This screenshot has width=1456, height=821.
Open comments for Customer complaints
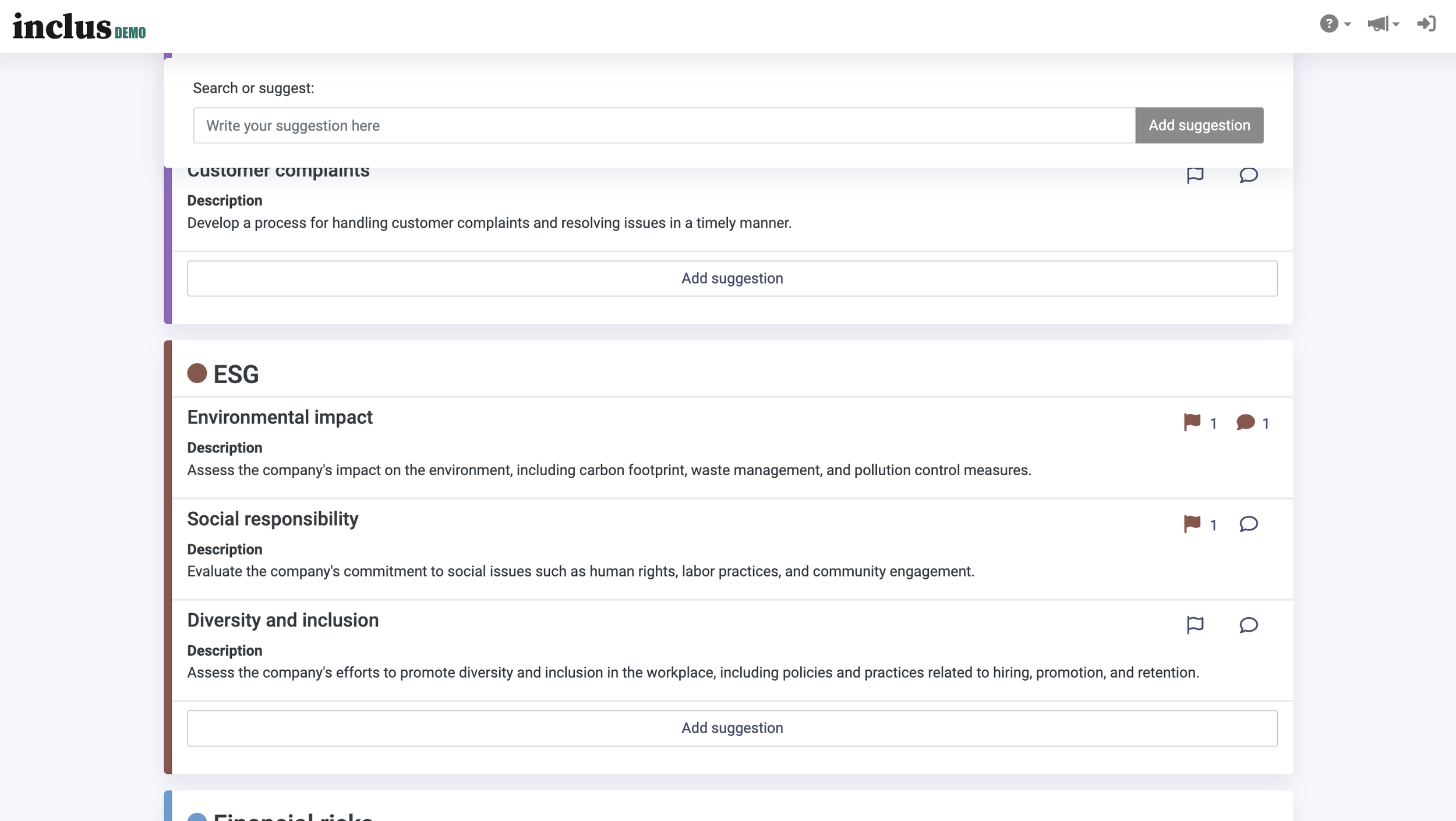pos(1248,175)
